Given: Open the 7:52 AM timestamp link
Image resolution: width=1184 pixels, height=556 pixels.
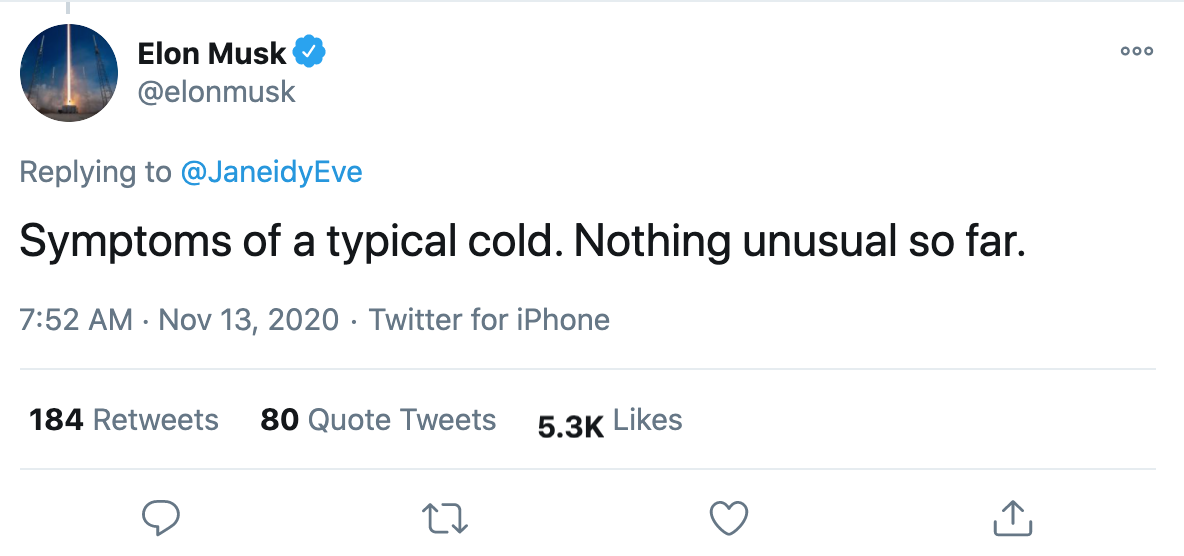Looking at the screenshot, I should [76, 320].
